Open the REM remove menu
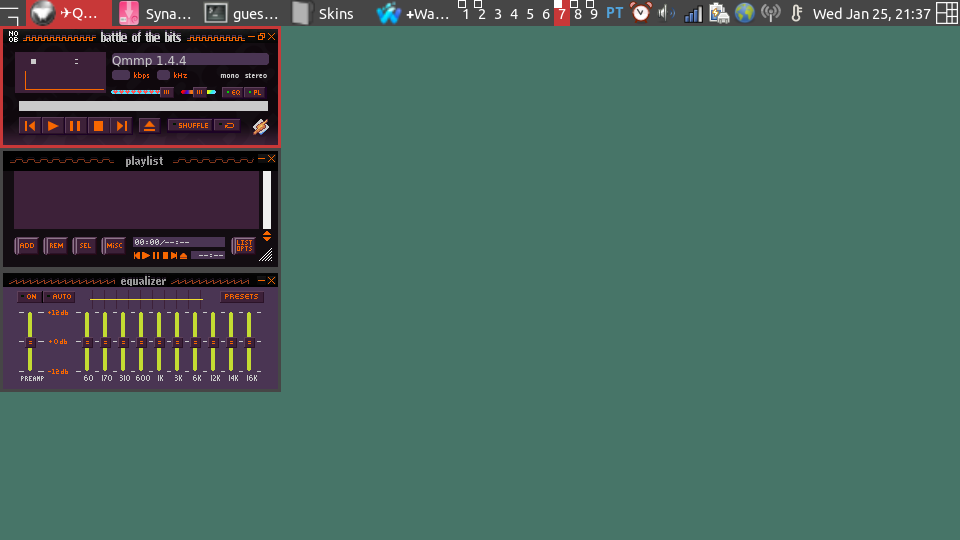960x540 pixels. [x=55, y=246]
